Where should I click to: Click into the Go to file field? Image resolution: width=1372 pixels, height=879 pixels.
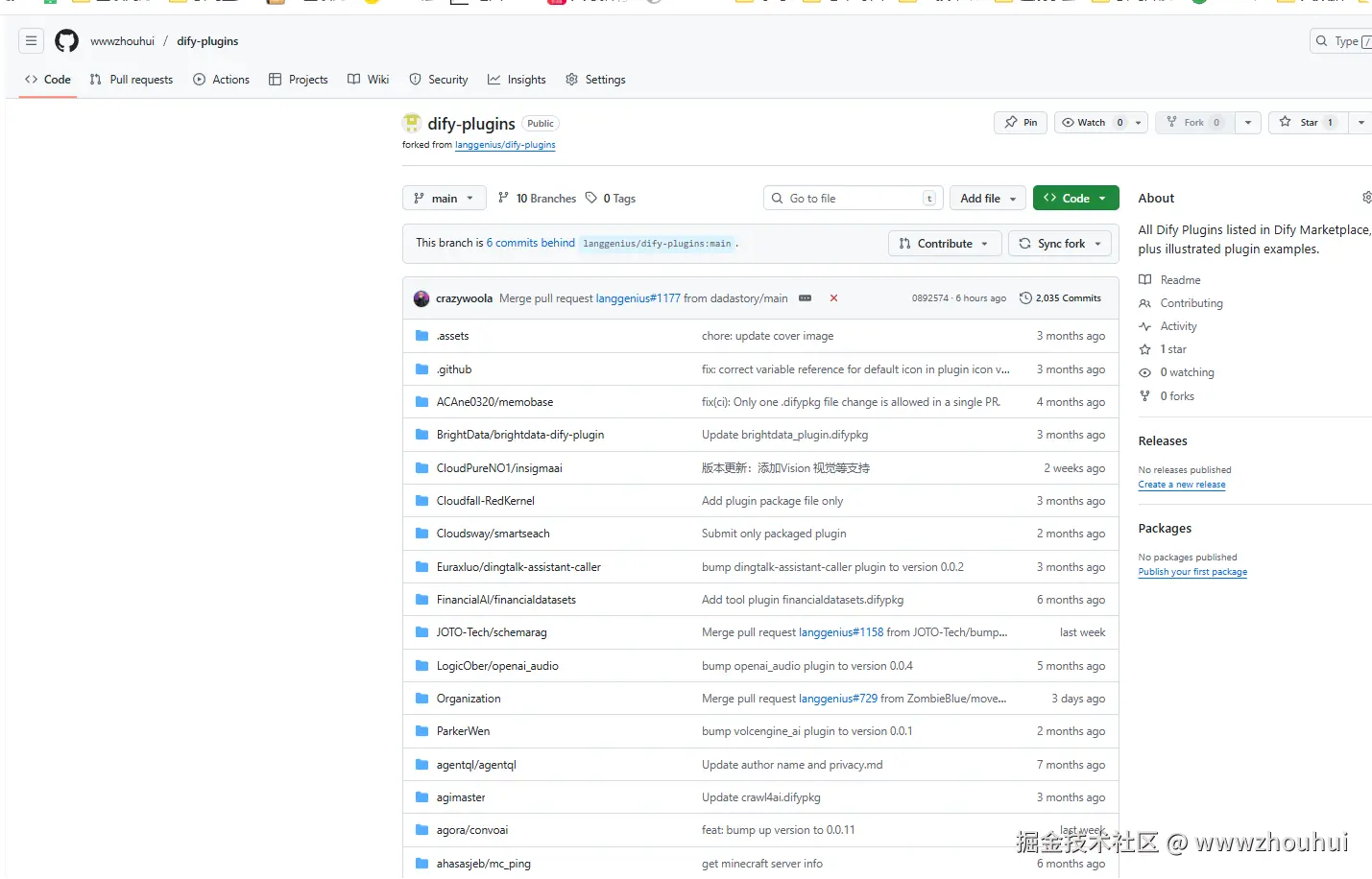pos(854,199)
